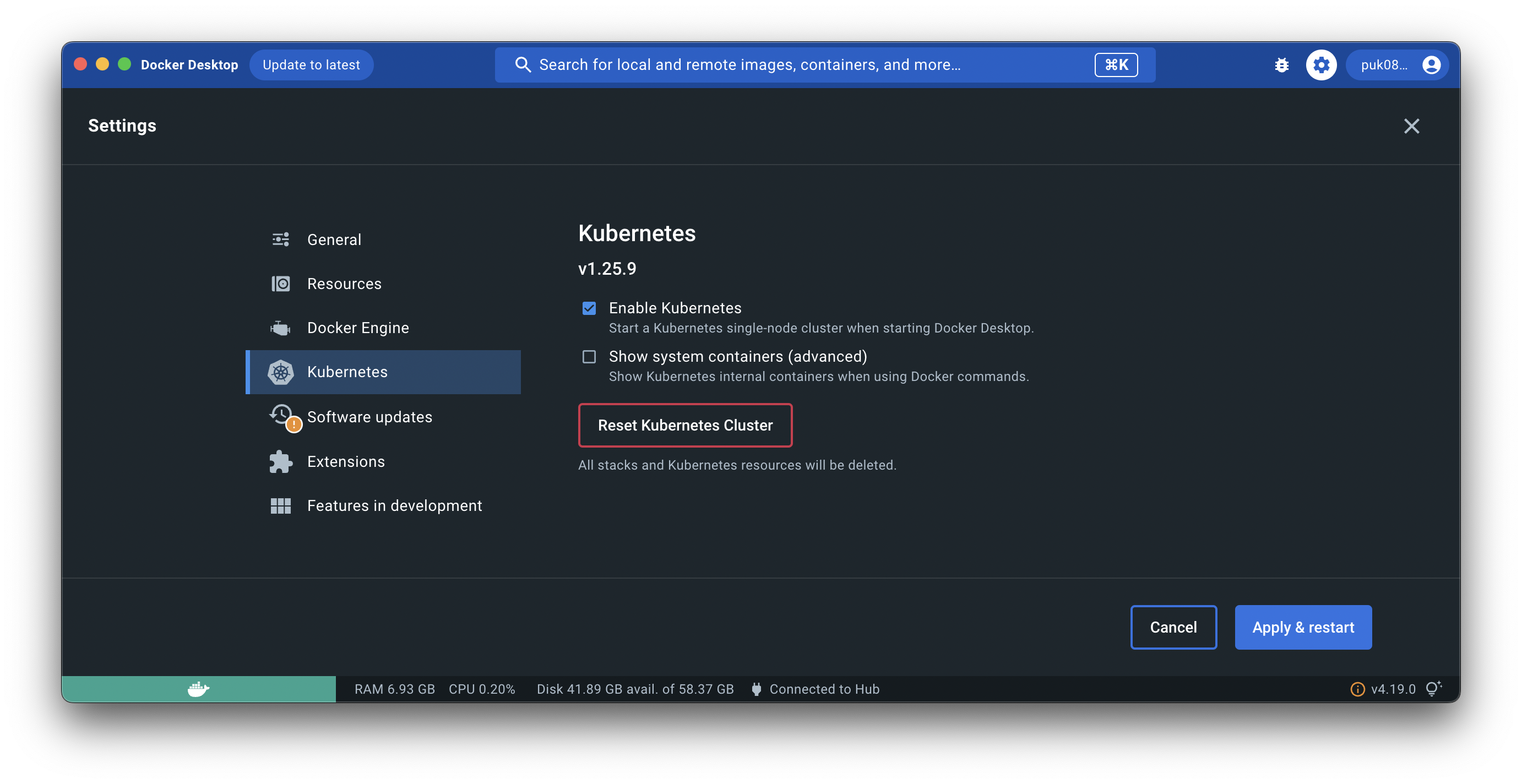Screen dimensions: 1522x784
Task: Go to Features in development
Action: (394, 506)
